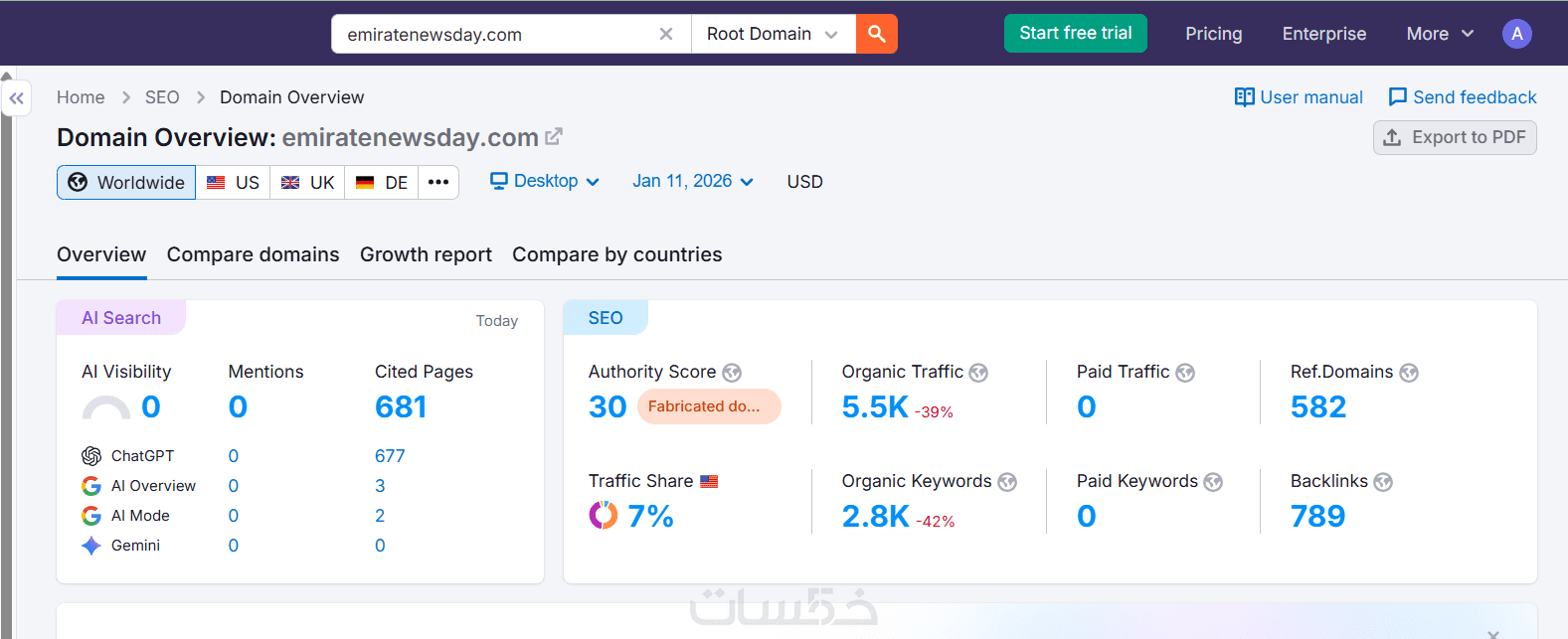1568x639 pixels.
Task: Expand the Desktop device dropdown
Action: point(545,181)
